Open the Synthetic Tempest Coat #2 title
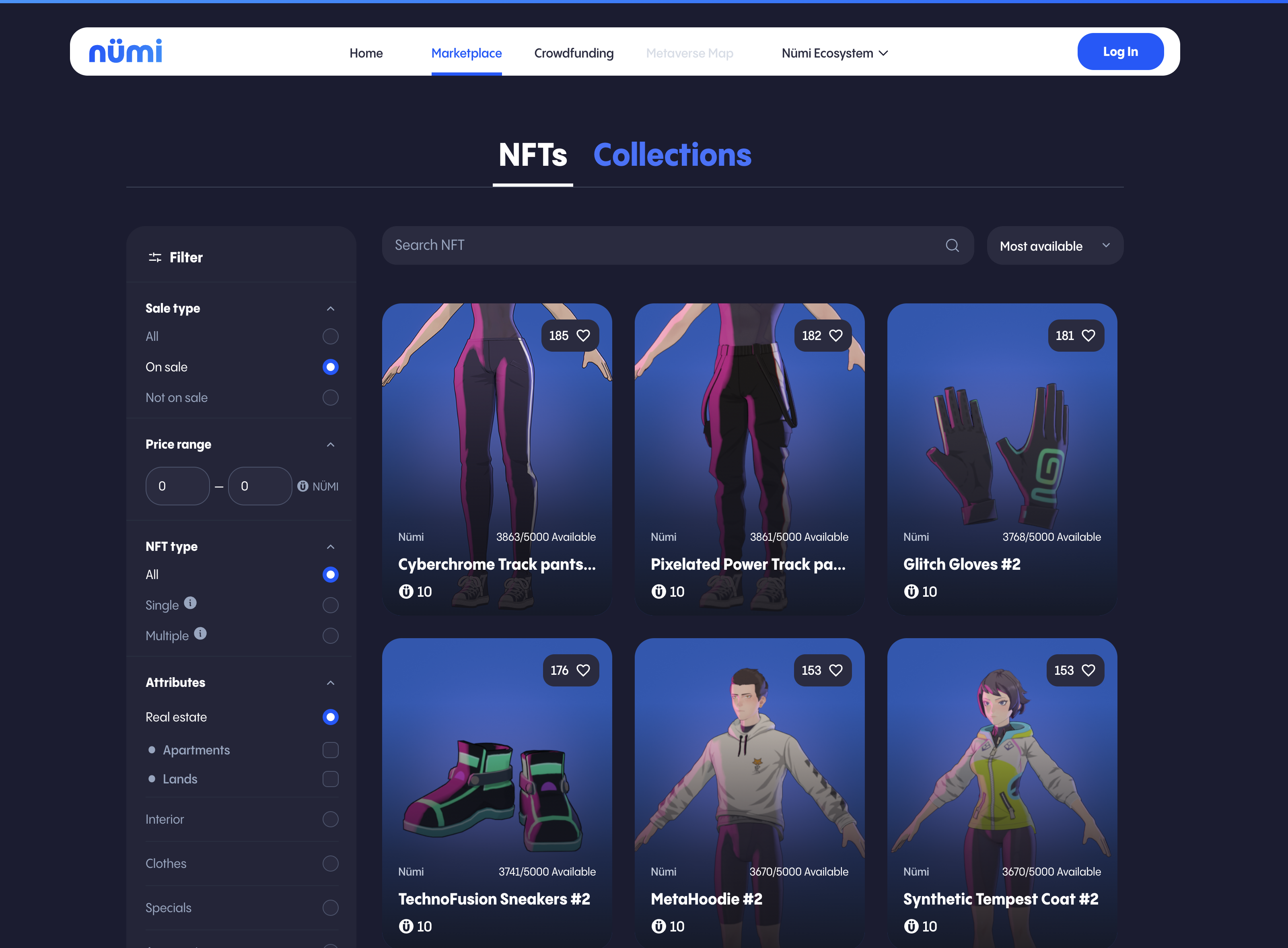This screenshot has height=948, width=1288. [1000, 899]
